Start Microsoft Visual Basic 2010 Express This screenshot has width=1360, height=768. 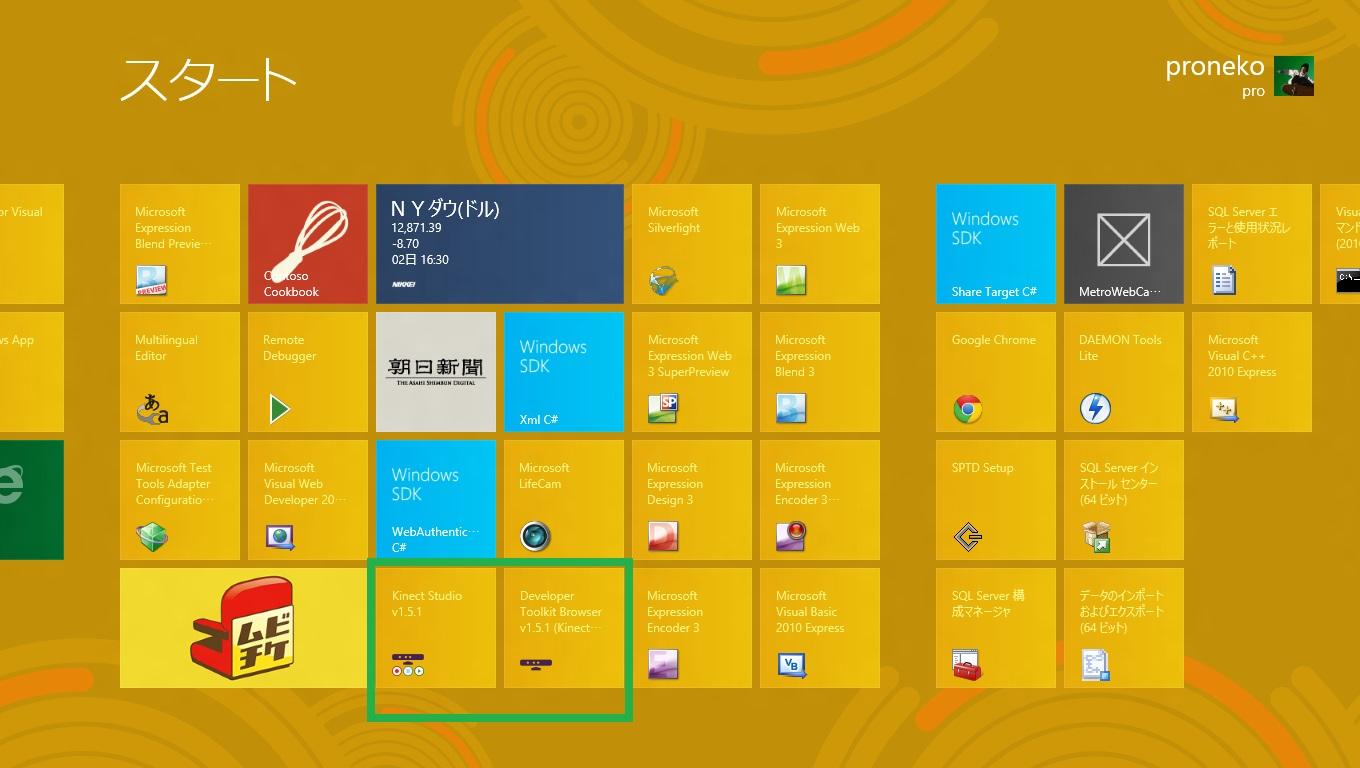820,628
